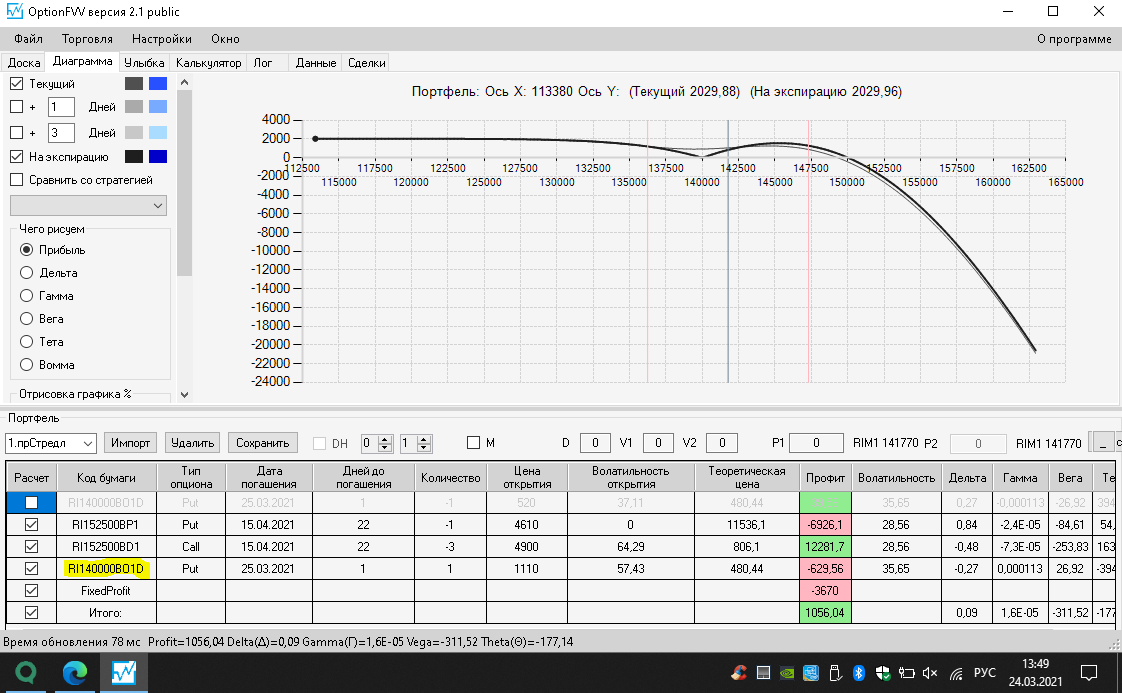This screenshot has height=693, width=1122.
Task: Open the search icon on the taskbar
Action: click(26, 673)
